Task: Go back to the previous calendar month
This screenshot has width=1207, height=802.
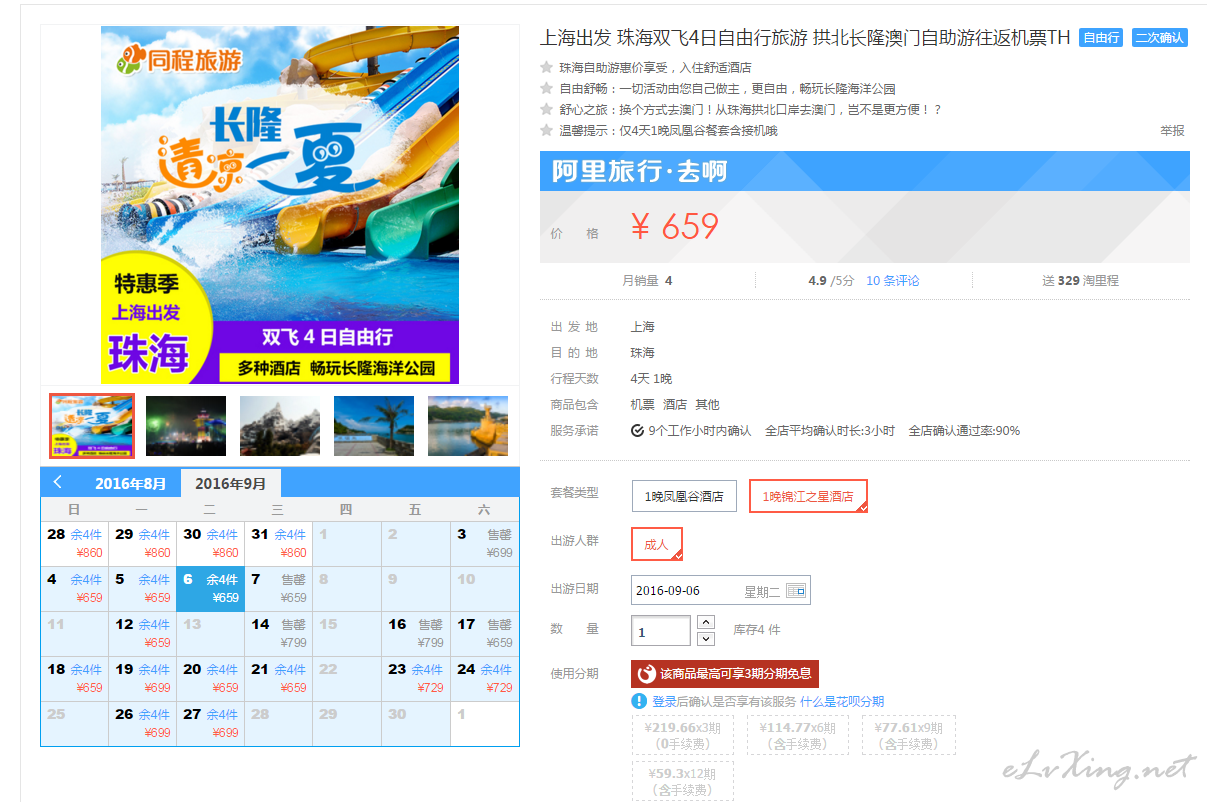Action: (x=58, y=482)
